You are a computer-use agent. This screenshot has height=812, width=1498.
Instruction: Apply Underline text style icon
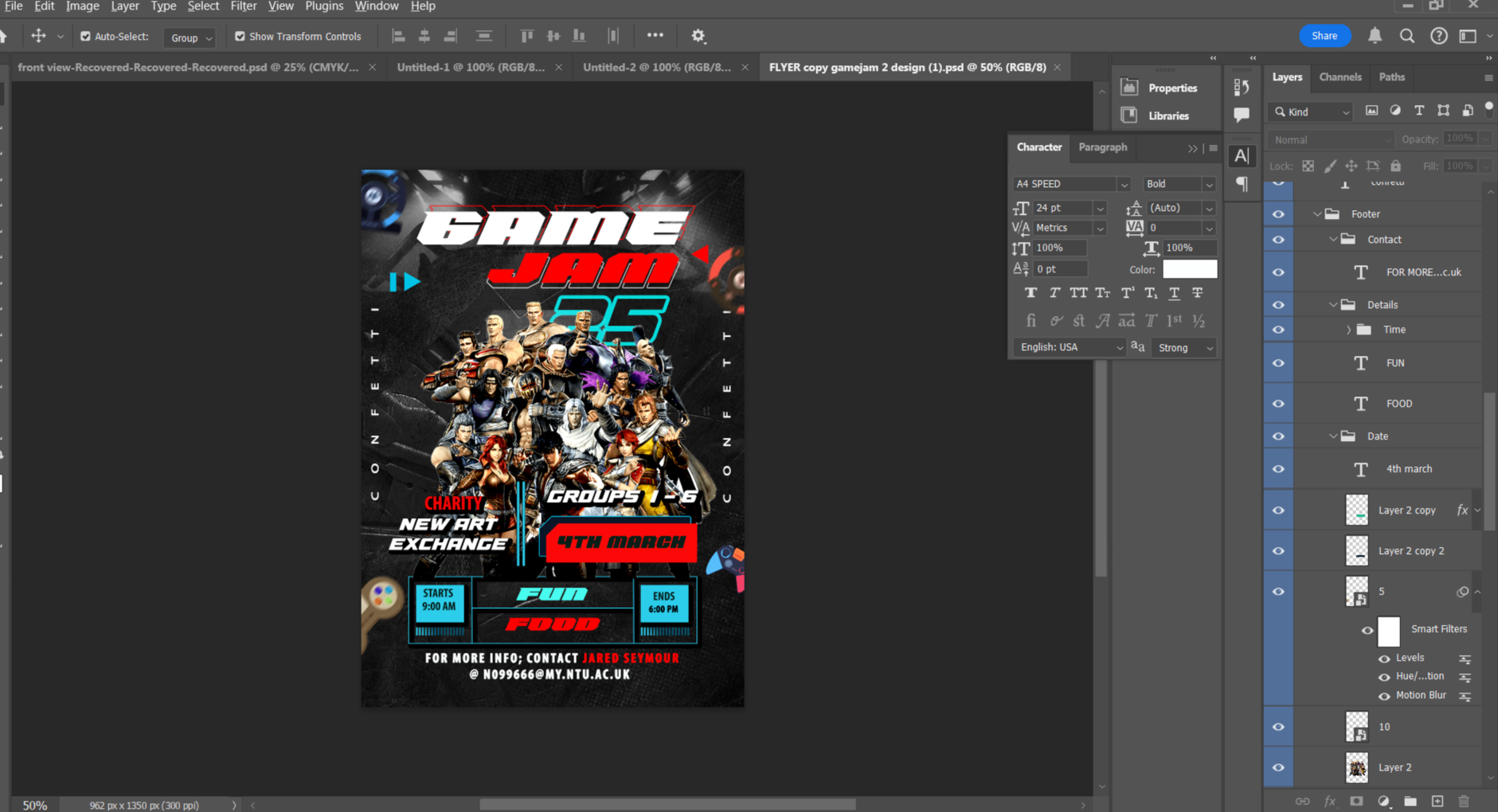pyautogui.click(x=1174, y=293)
